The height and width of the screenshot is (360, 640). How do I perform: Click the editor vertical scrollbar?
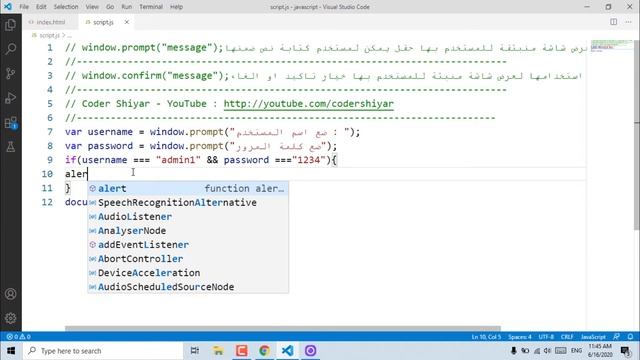(x=637, y=135)
